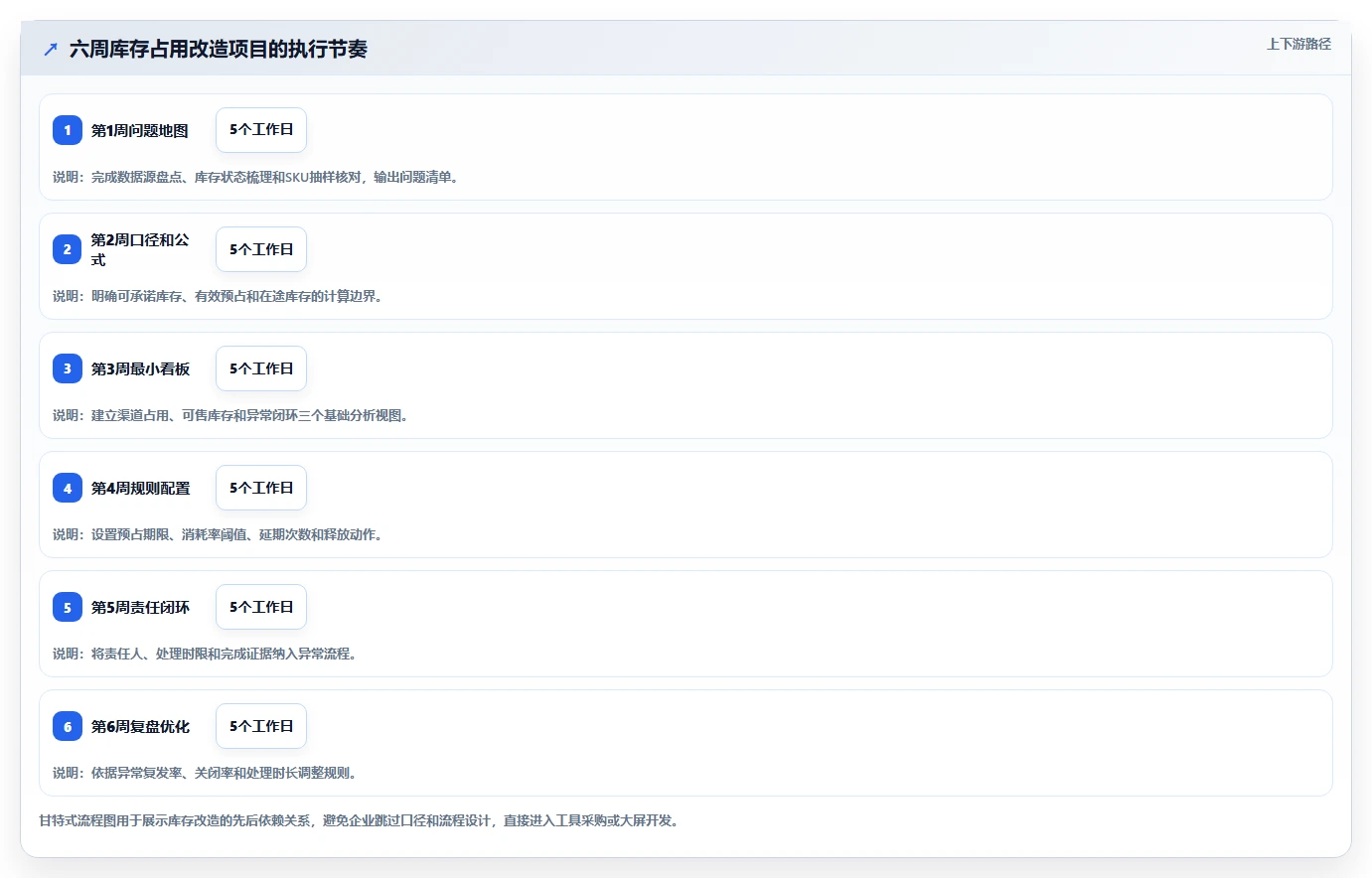Click 5个工作日 pill for 第3周最小看板
The width and height of the screenshot is (1372, 878).
tap(261, 368)
